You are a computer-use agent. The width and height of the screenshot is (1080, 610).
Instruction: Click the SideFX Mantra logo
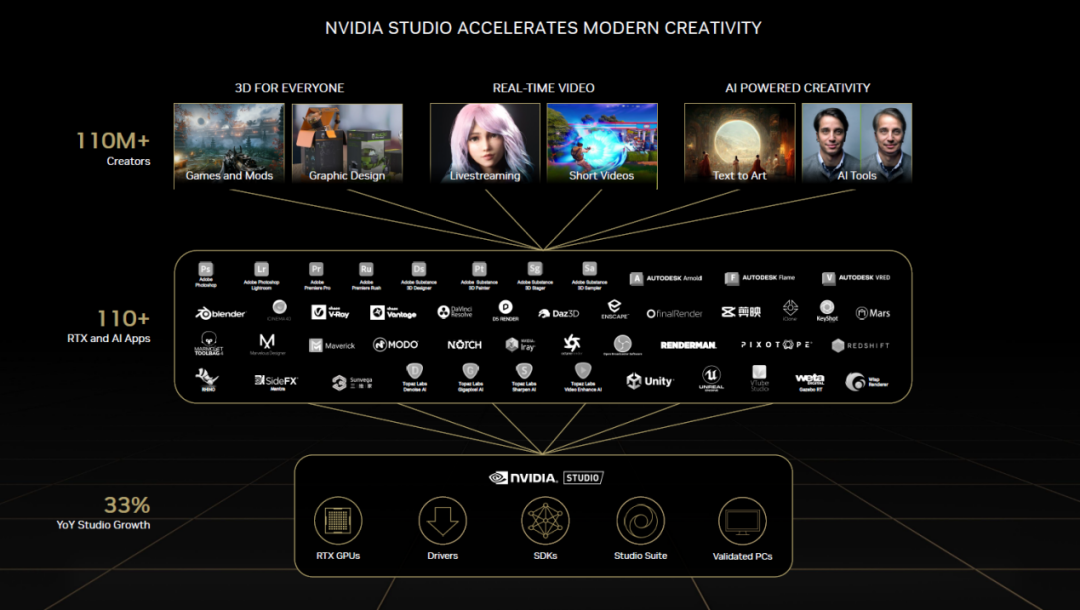276,381
